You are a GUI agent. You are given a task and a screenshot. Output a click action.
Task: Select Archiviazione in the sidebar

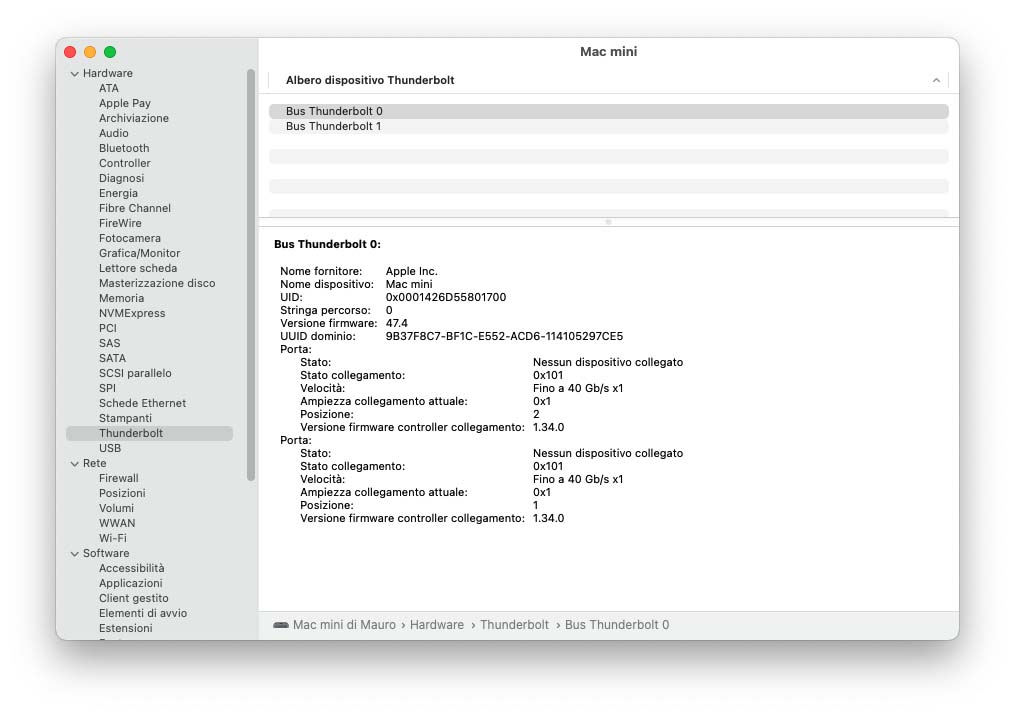click(x=134, y=118)
